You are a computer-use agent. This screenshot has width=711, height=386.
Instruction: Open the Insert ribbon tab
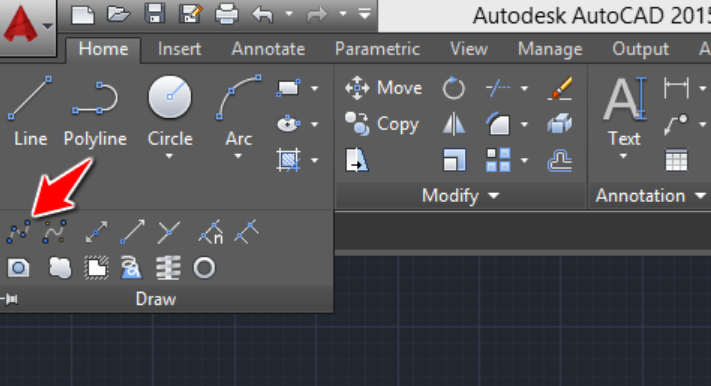(x=180, y=49)
